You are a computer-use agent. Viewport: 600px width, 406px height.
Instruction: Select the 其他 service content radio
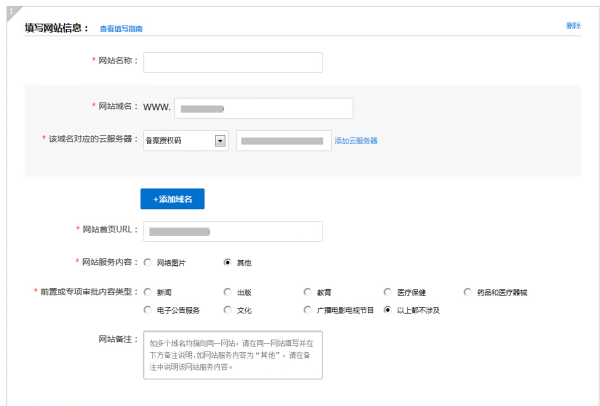pyautogui.click(x=228, y=262)
